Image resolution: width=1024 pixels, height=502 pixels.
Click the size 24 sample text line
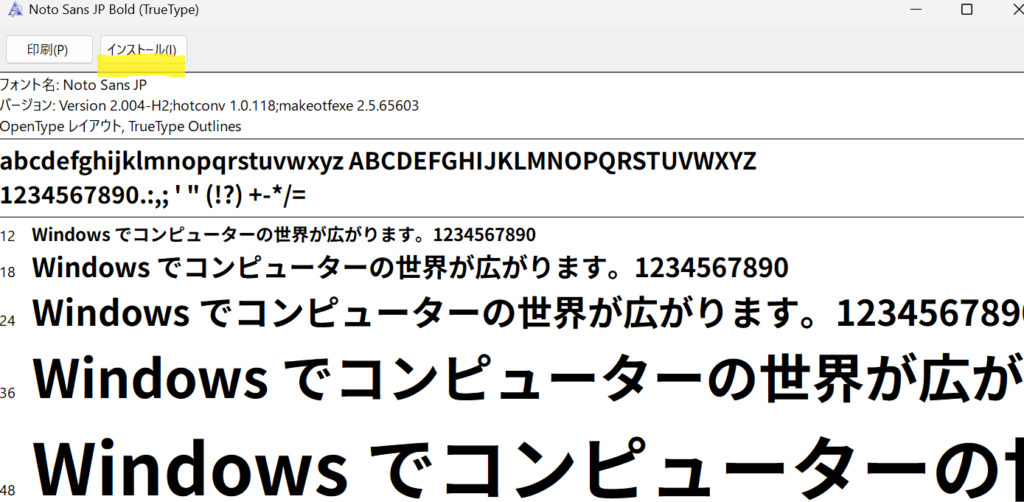click(x=528, y=313)
